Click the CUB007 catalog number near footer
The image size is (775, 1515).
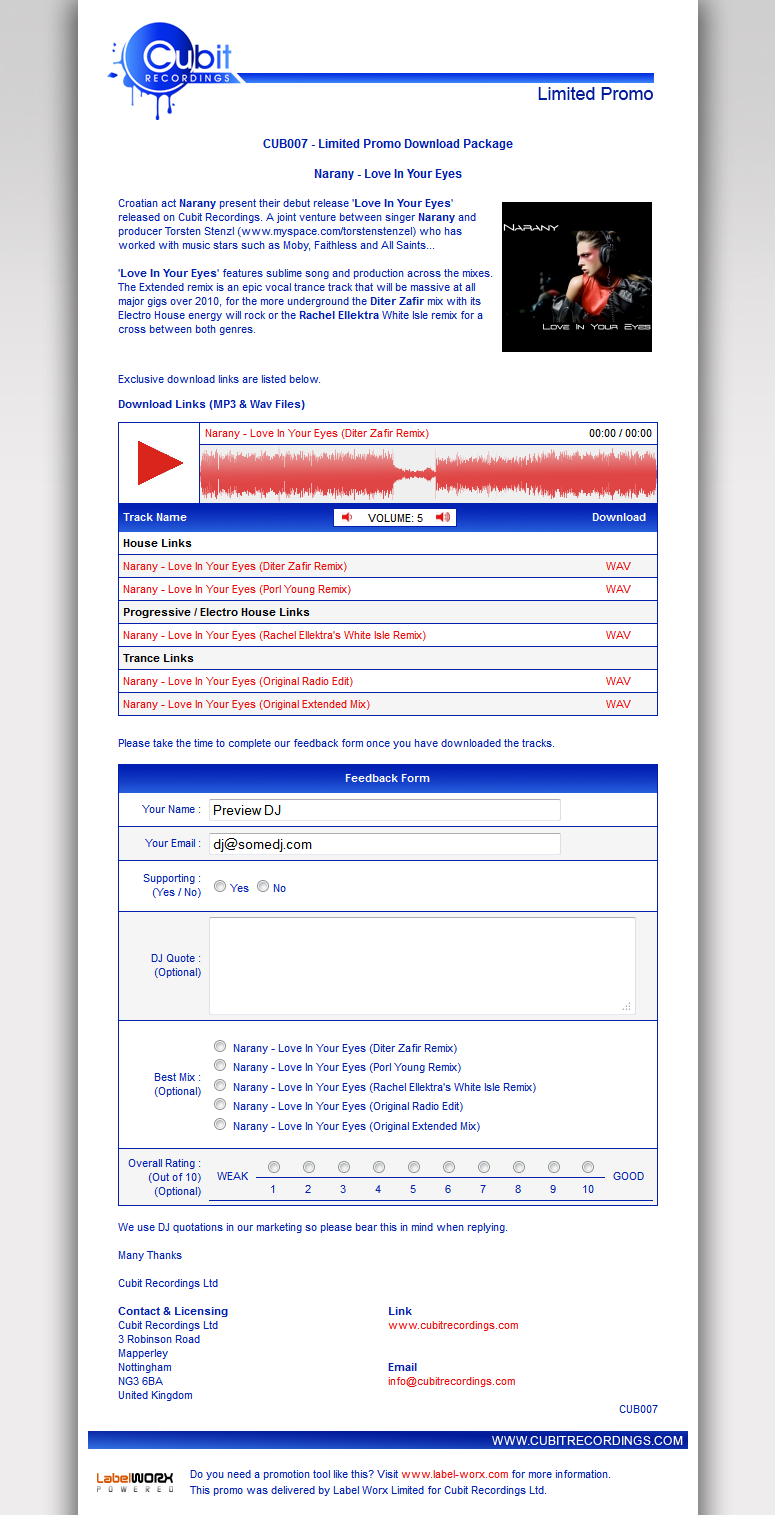coord(638,1409)
